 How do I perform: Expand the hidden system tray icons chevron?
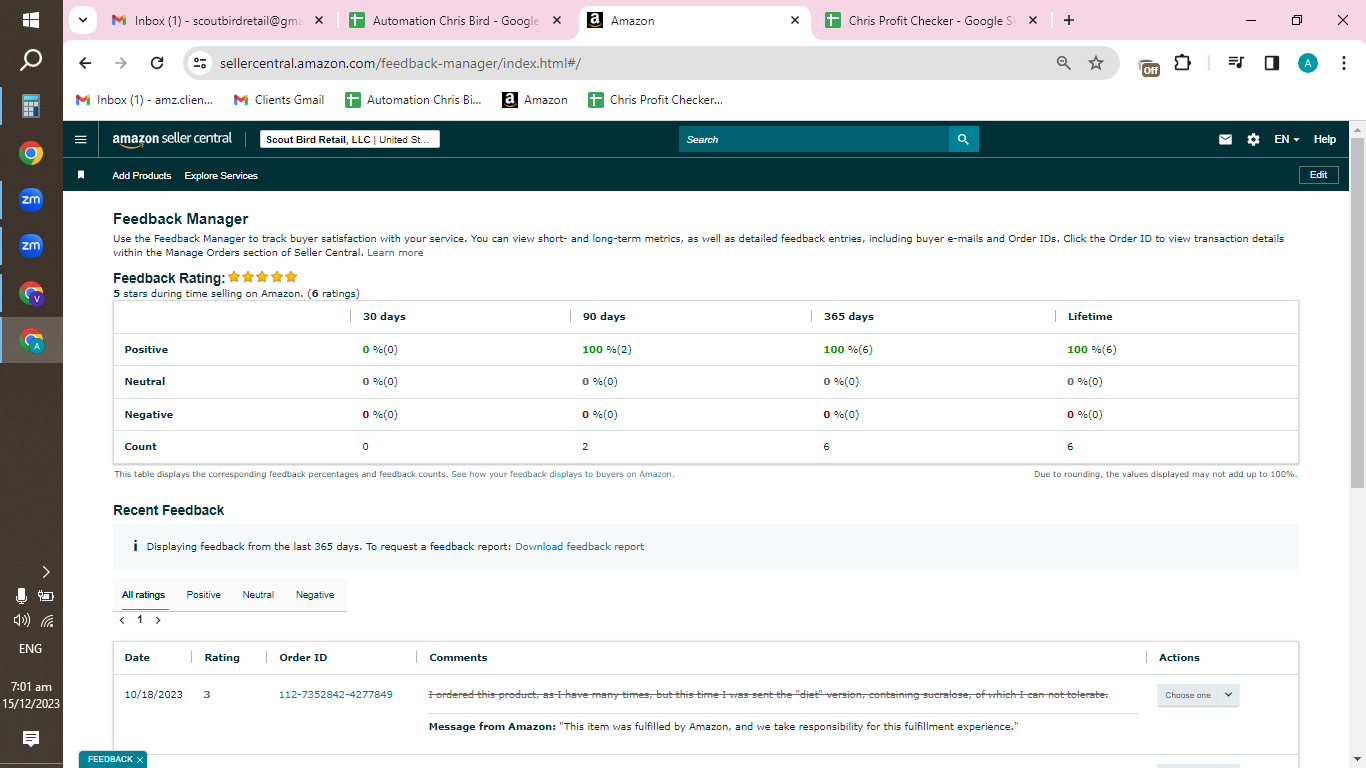(45, 572)
